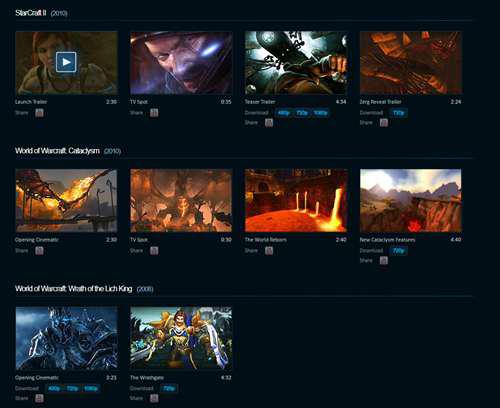Download Teaser Trailer in 1080p

coord(321,113)
